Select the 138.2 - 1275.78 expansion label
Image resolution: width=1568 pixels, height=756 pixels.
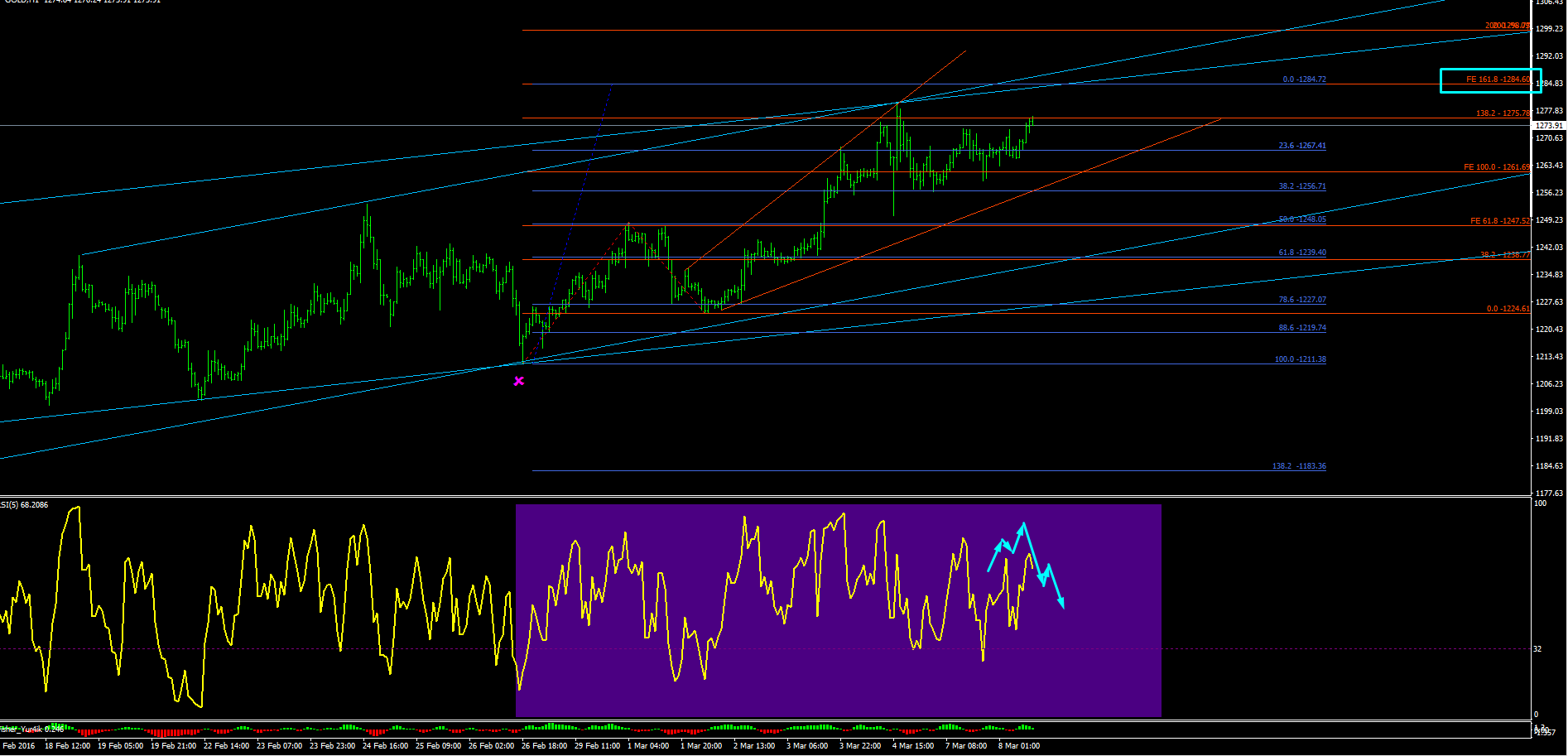pyautogui.click(x=1503, y=113)
